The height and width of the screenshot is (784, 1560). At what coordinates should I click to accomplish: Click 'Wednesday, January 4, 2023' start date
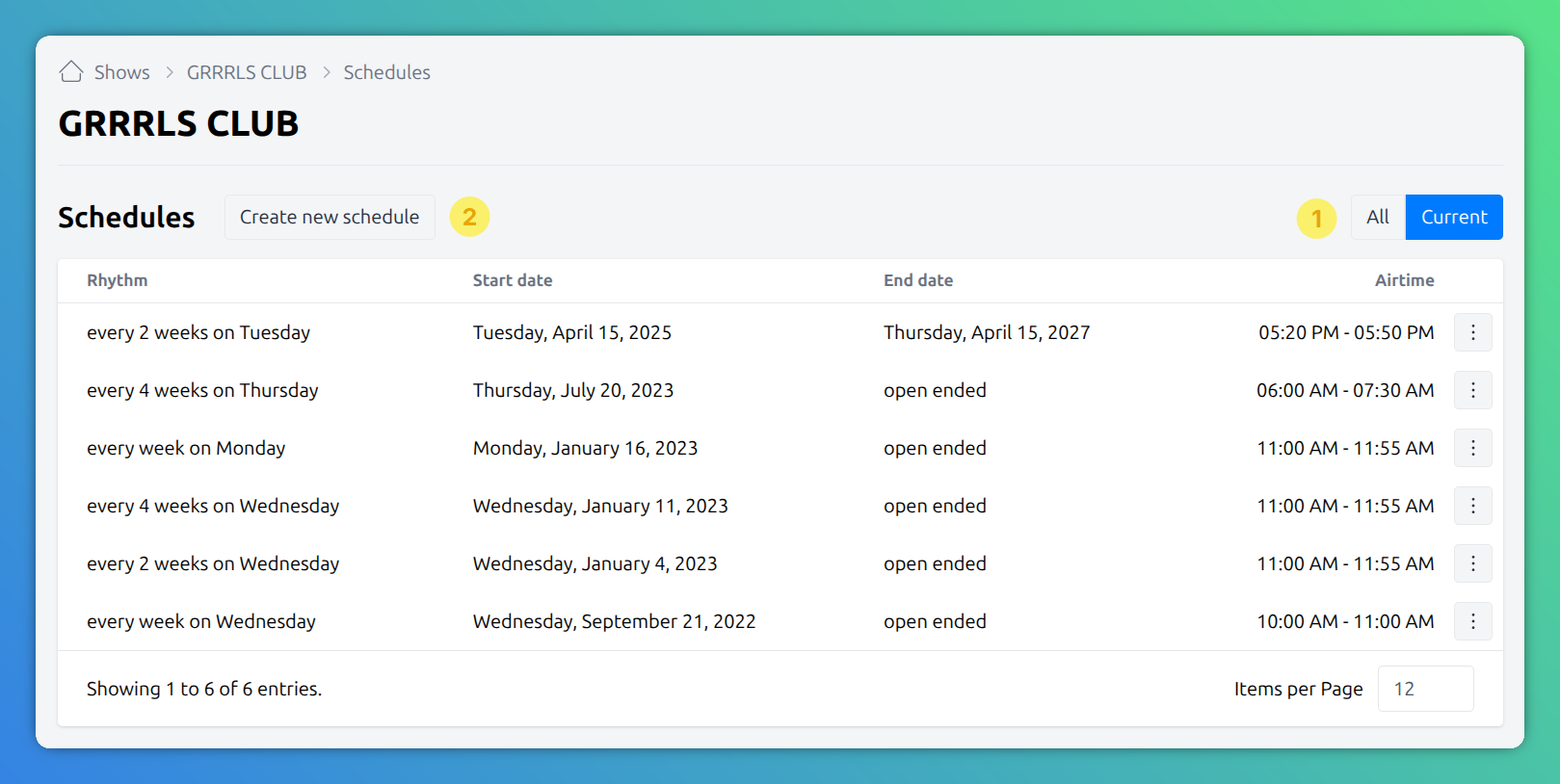pos(595,563)
